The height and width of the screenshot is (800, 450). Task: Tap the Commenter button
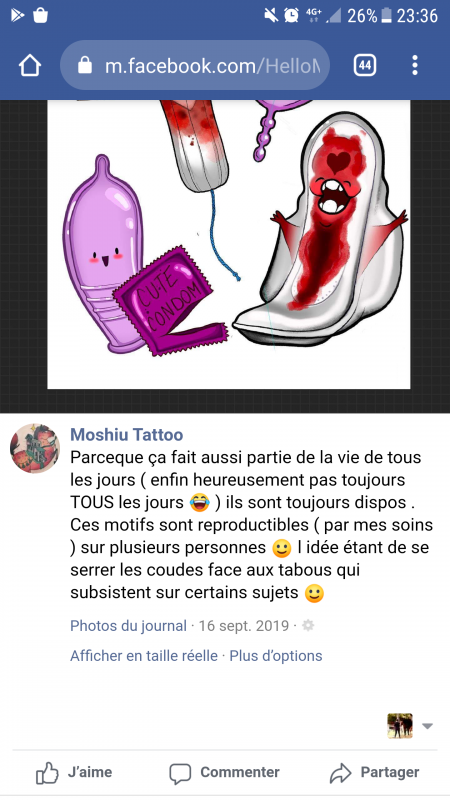(224, 773)
